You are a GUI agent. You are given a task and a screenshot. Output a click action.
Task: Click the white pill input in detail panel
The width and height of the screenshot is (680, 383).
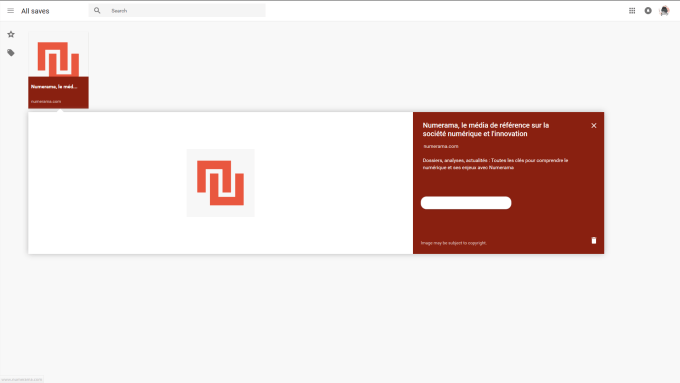click(x=466, y=203)
